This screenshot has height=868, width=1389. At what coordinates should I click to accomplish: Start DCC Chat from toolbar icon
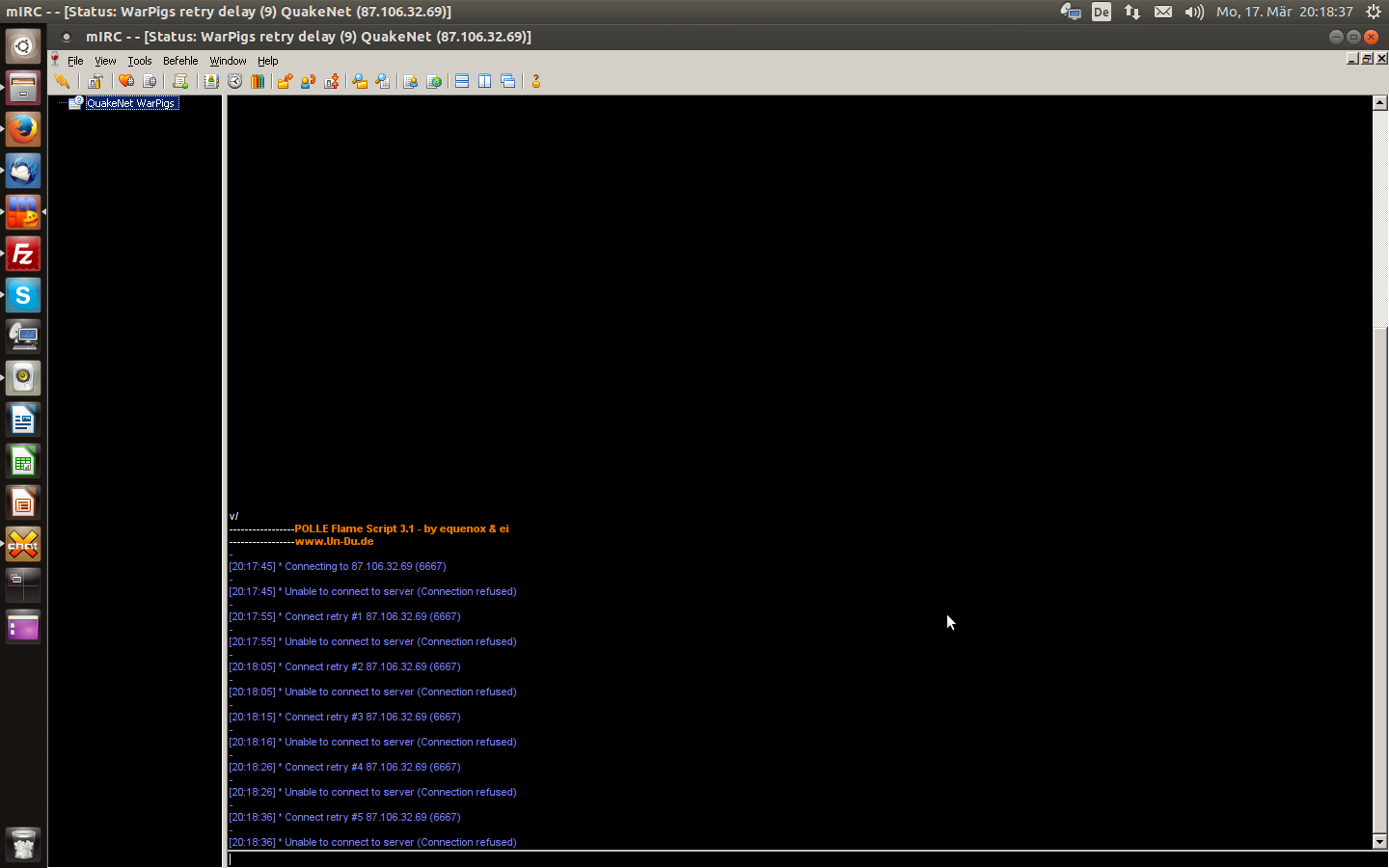click(x=309, y=82)
